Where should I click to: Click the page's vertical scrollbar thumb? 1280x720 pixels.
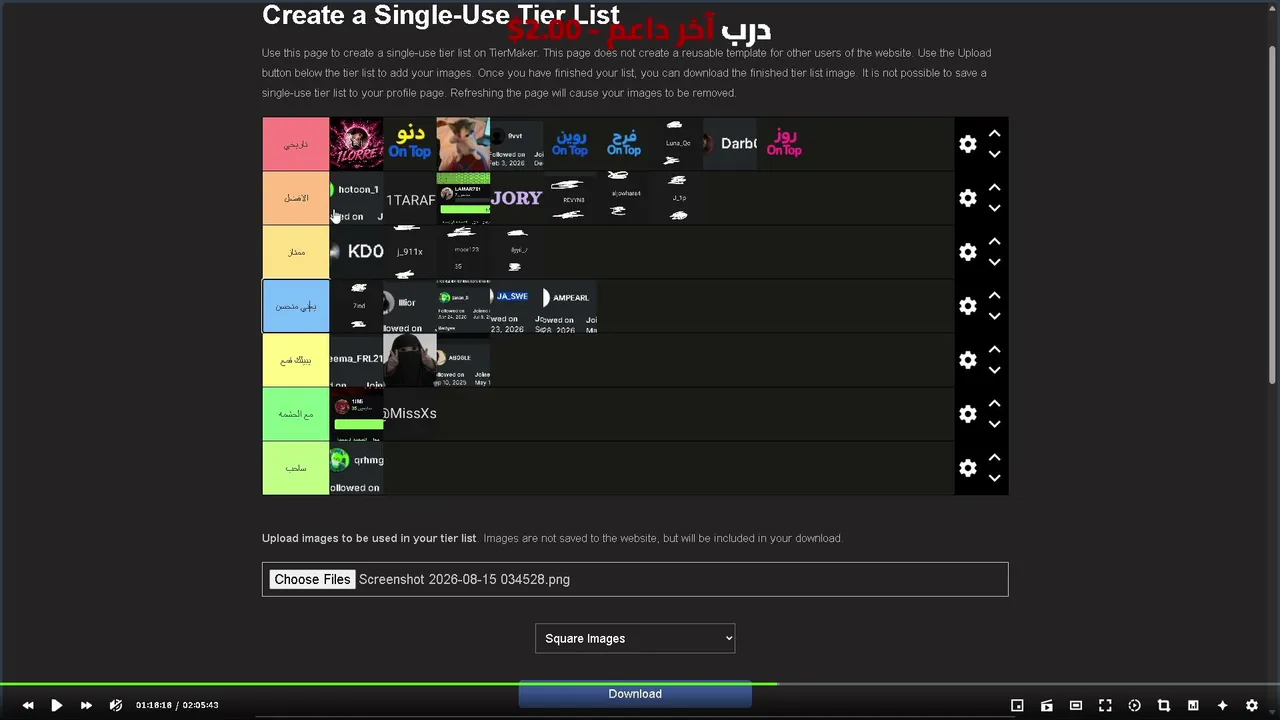(1272, 214)
